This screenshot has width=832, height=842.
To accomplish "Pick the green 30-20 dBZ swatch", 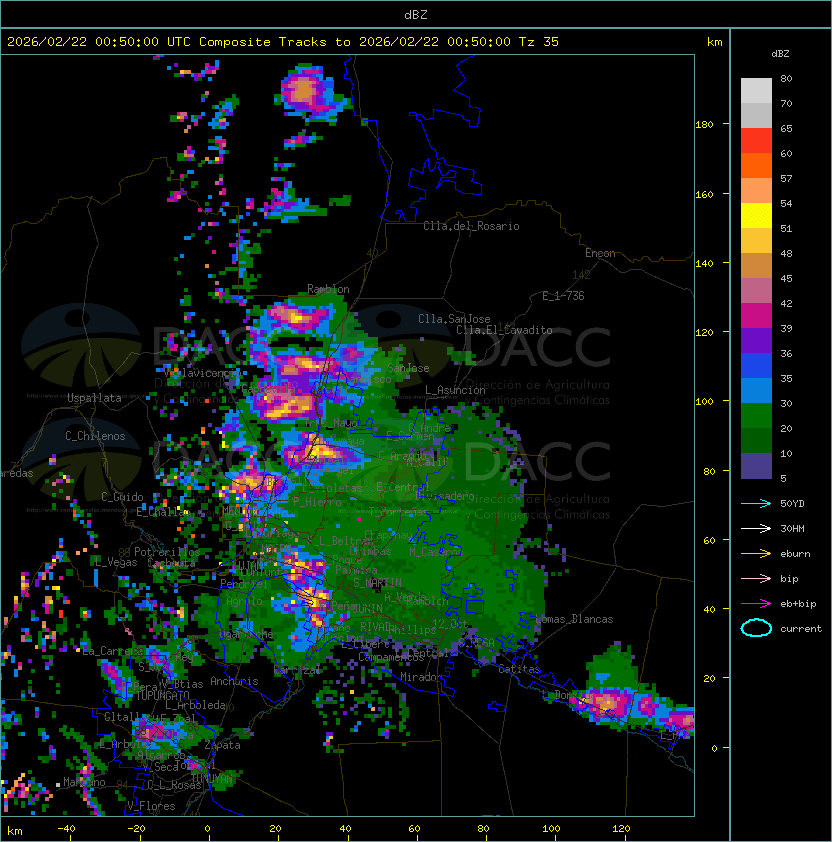I will (756, 416).
